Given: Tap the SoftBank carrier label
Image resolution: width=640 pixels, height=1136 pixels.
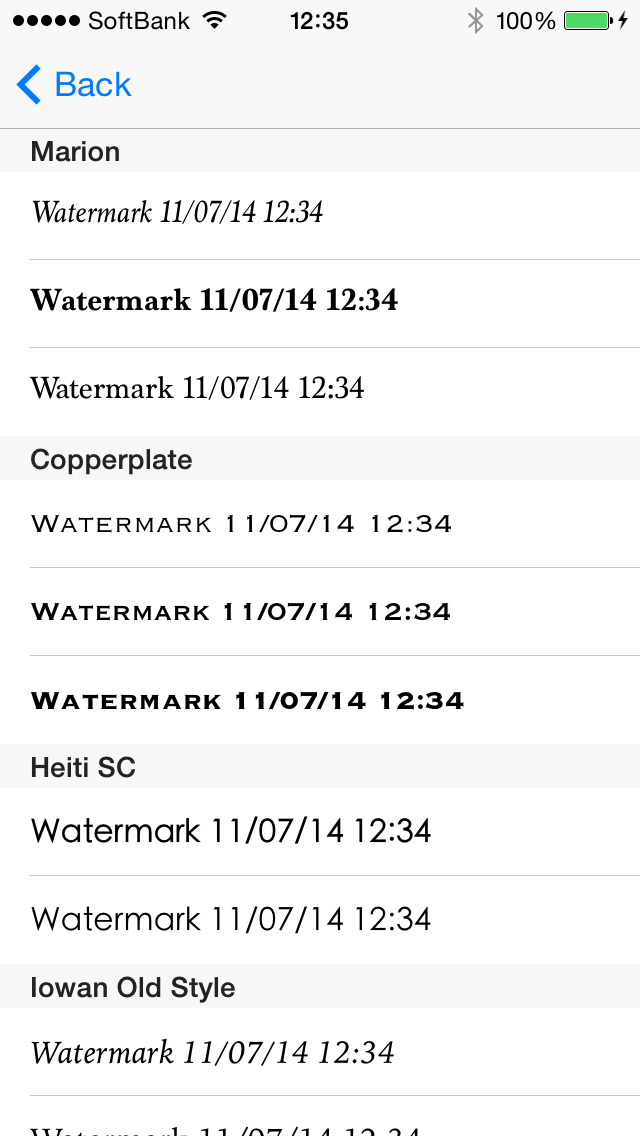Looking at the screenshot, I should pyautogui.click(x=138, y=20).
